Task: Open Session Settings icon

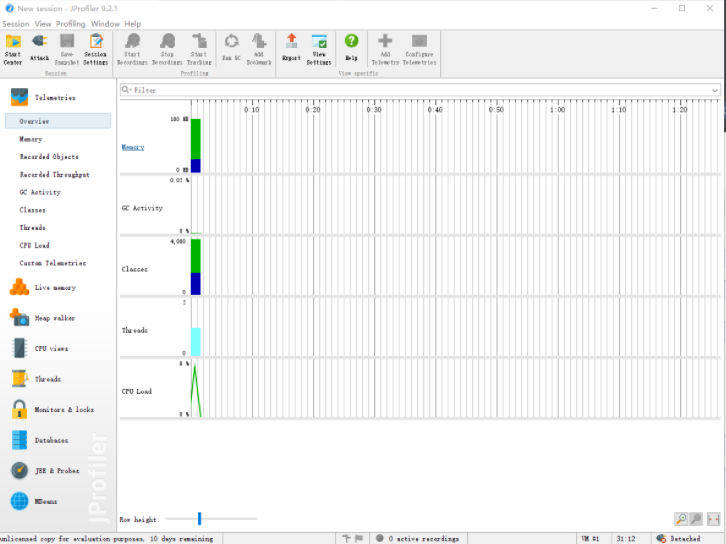Action: point(96,49)
